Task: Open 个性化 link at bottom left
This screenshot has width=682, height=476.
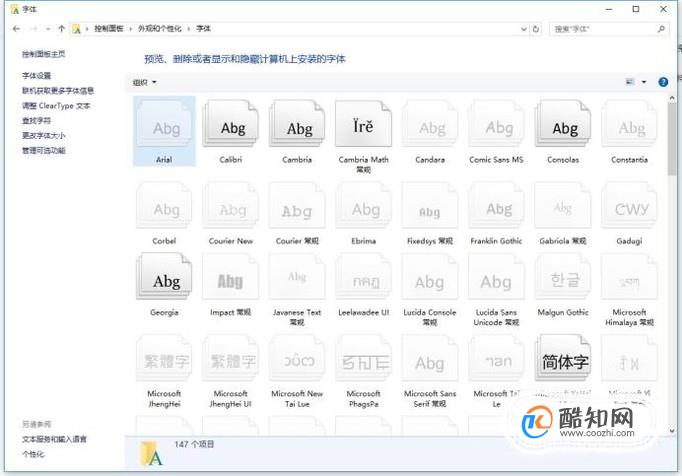Action: point(33,454)
